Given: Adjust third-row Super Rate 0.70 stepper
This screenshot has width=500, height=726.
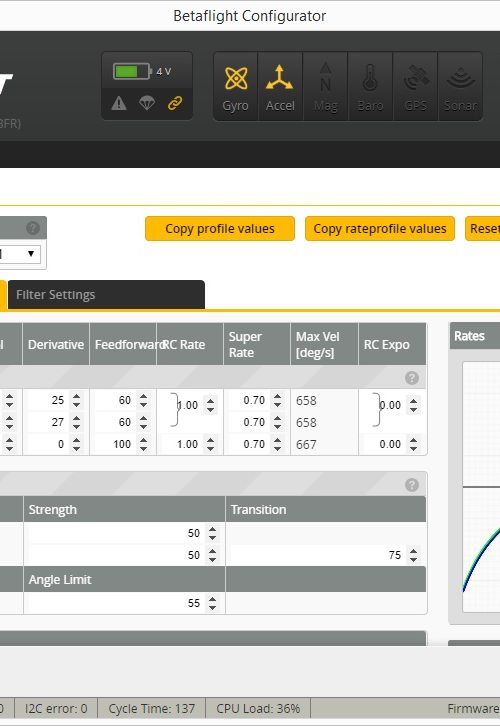Looking at the screenshot, I should point(277,444).
